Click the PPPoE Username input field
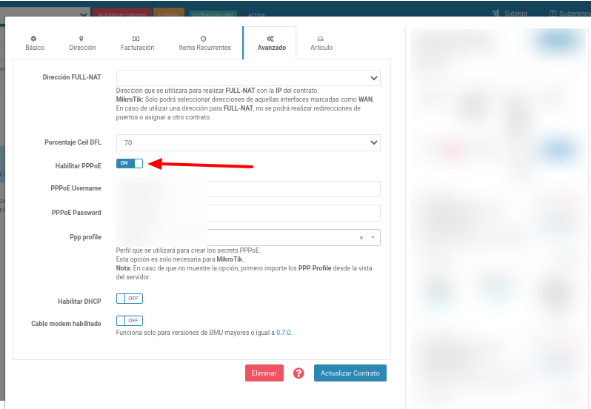591x409 pixels. click(x=248, y=189)
